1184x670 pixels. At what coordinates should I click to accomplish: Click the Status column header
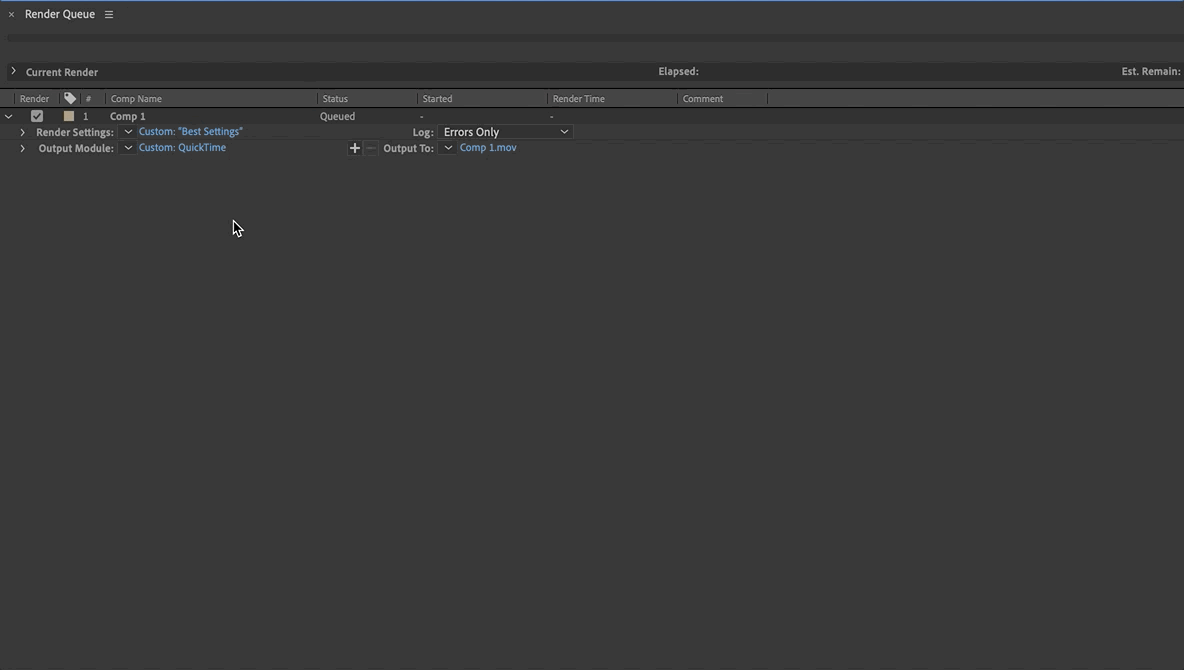(x=335, y=99)
